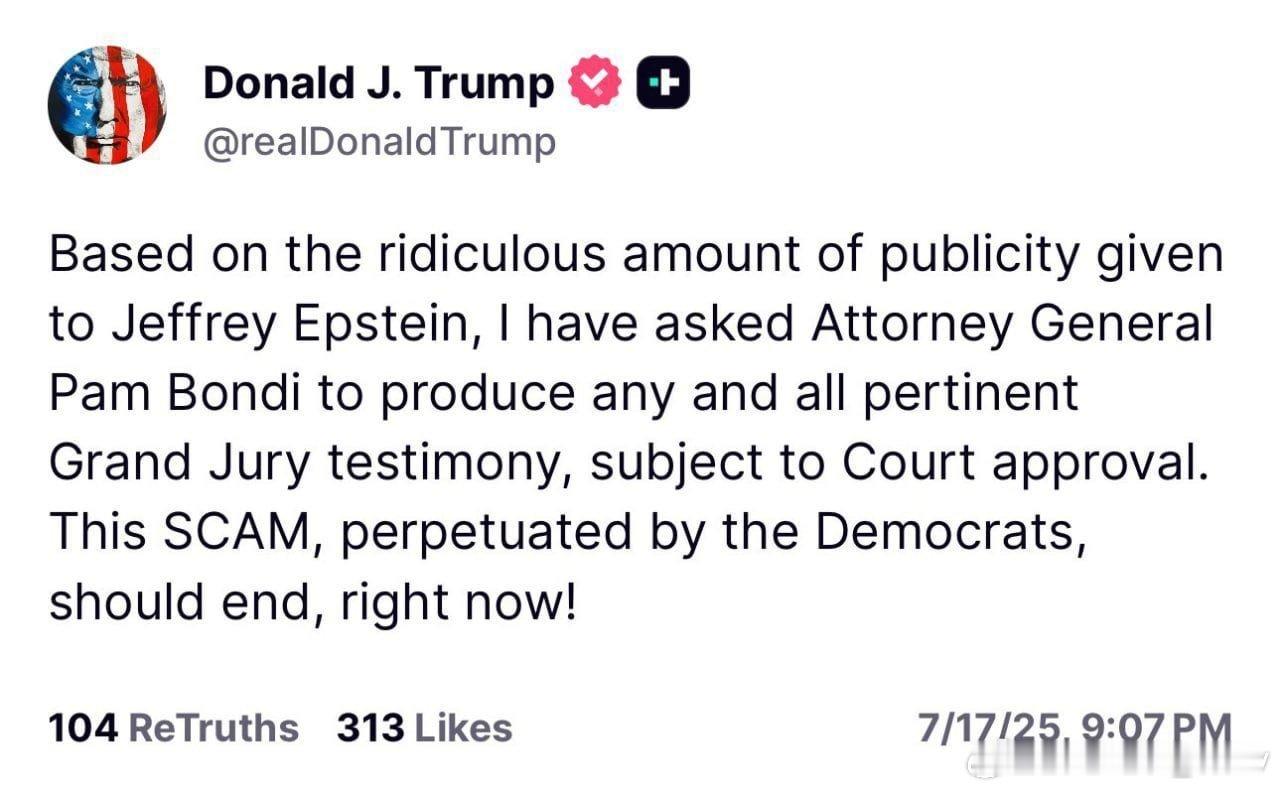Image resolution: width=1280 pixels, height=792 pixels.
Task: View the 313 Likes list
Action: [x=424, y=728]
